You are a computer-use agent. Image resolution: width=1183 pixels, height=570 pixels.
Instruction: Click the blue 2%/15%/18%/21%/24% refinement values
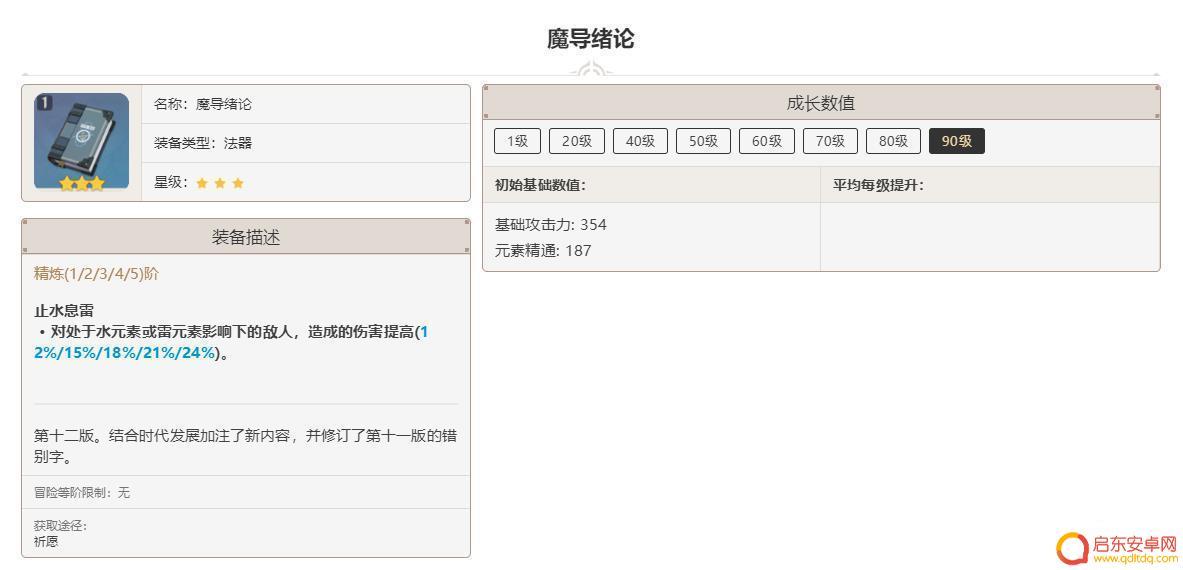[125, 353]
